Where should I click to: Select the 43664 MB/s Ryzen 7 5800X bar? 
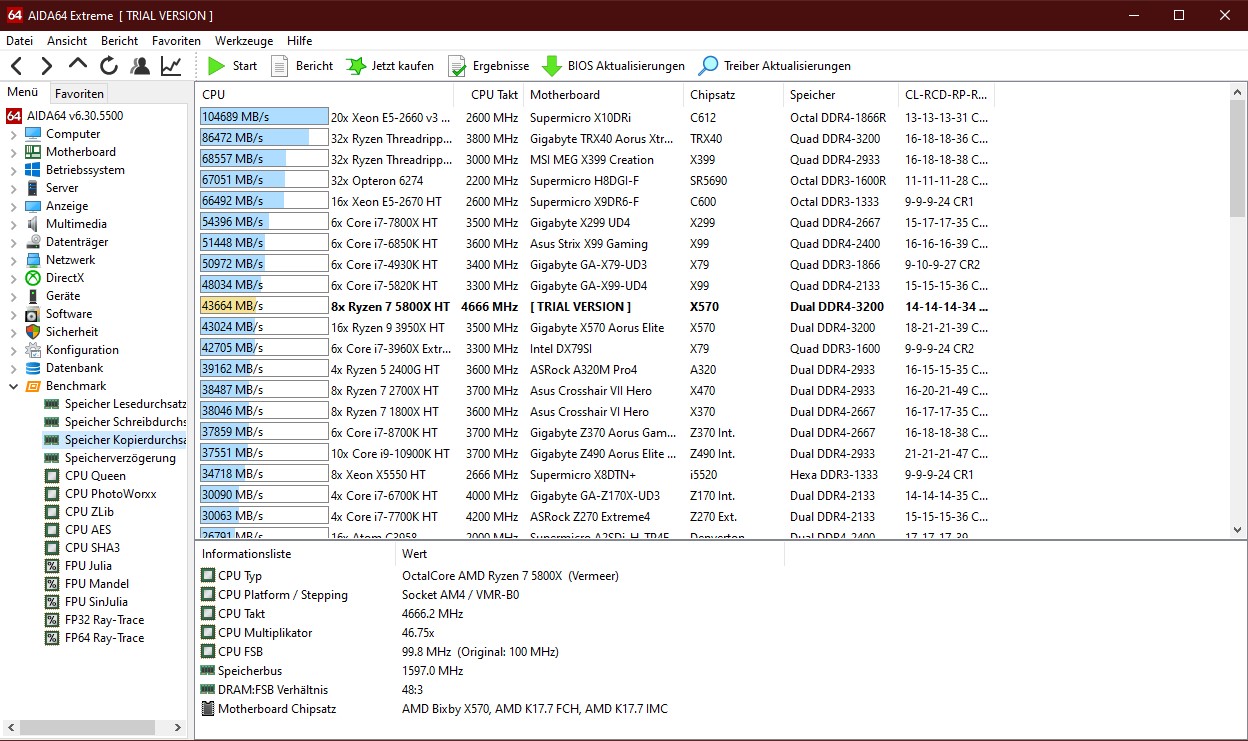tap(264, 306)
